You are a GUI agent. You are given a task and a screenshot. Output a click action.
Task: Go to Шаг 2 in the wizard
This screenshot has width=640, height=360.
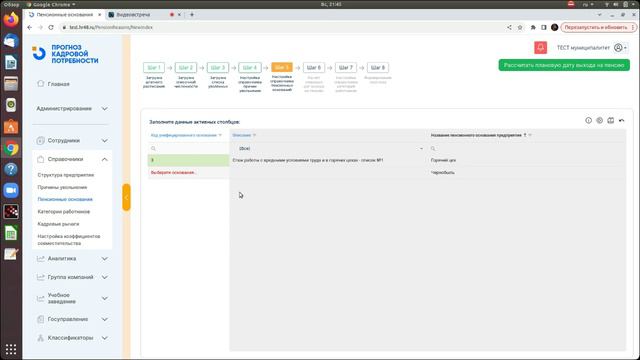(186, 67)
